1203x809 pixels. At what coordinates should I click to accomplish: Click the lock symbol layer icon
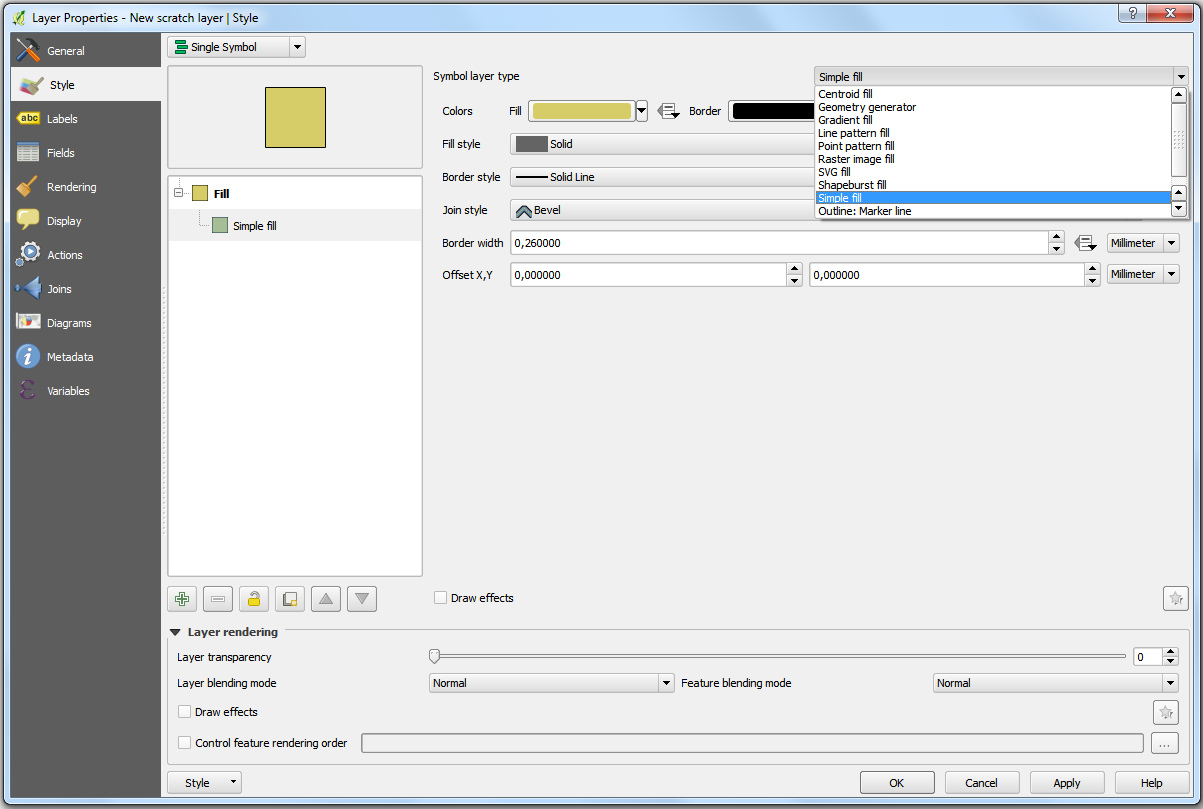(x=254, y=600)
